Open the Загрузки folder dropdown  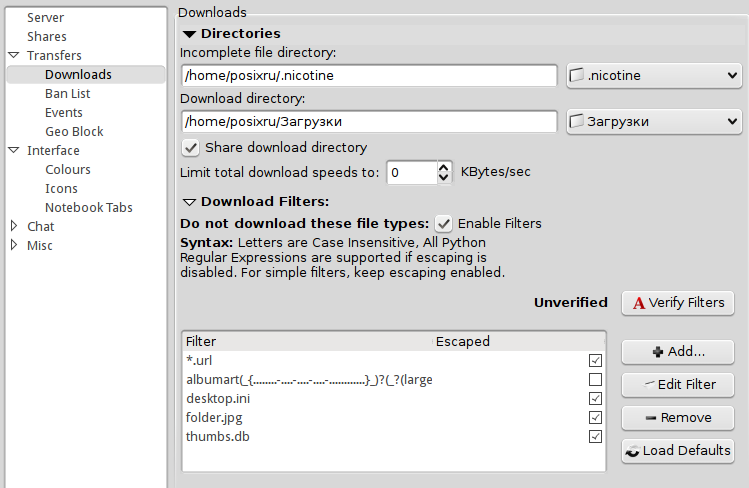coord(654,121)
